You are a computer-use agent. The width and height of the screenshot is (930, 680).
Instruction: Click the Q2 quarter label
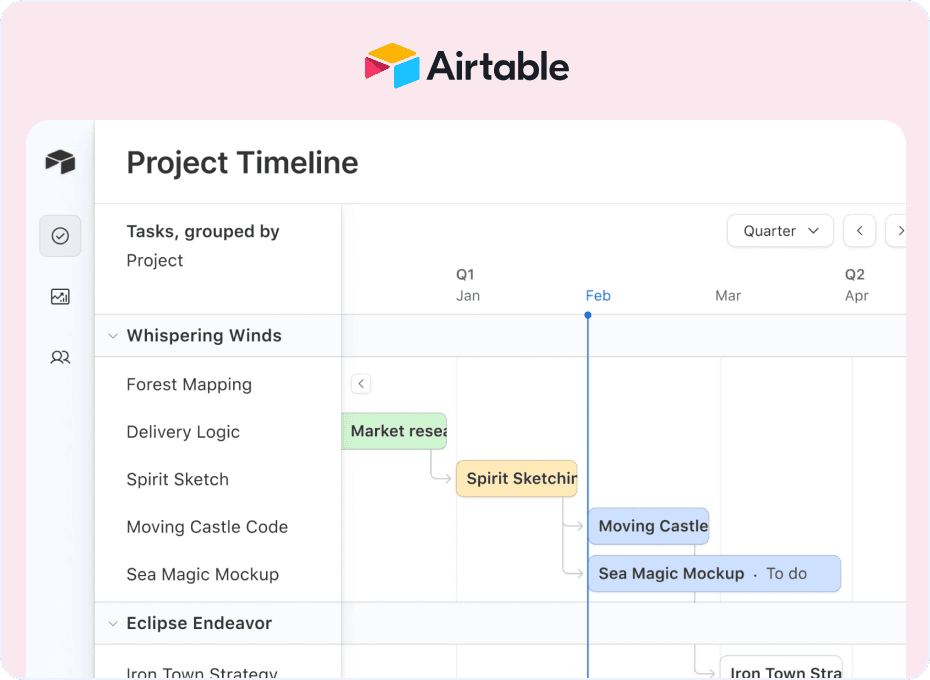(855, 274)
